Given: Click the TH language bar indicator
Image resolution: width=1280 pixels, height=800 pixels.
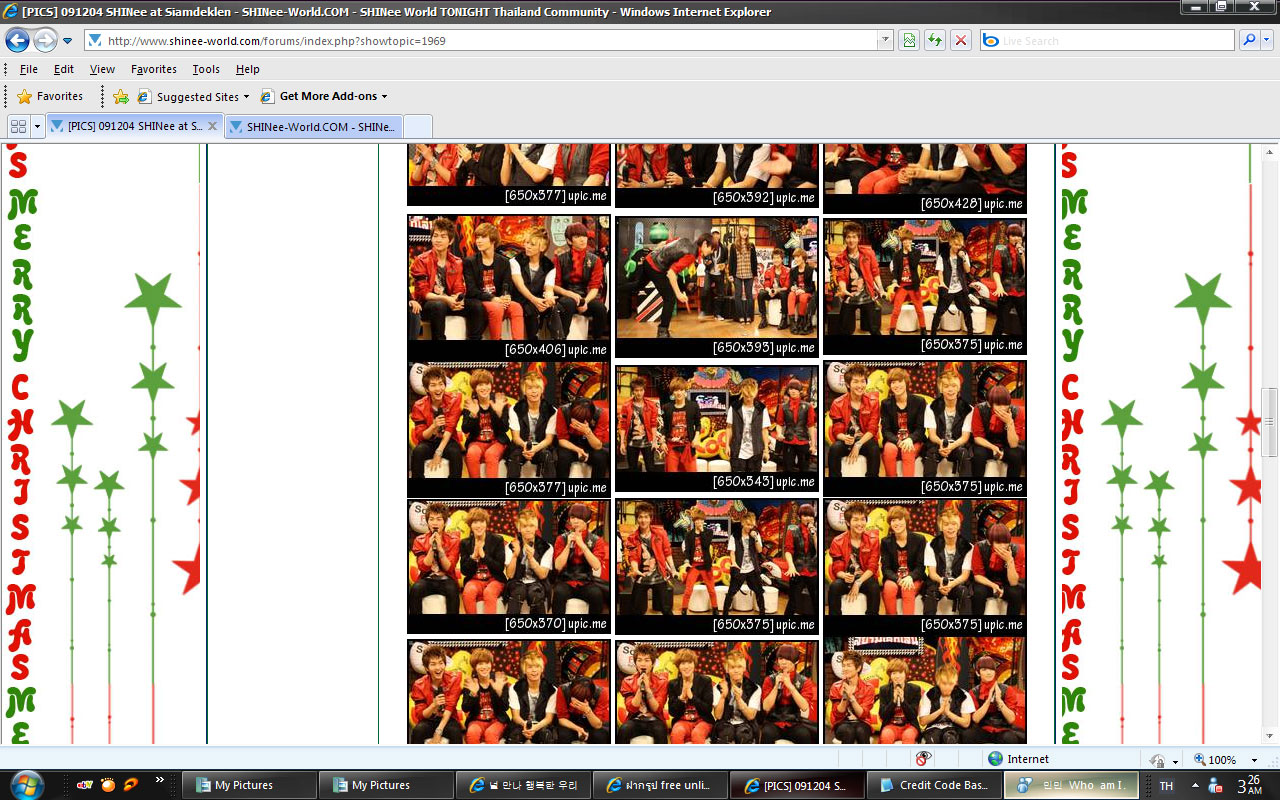Looking at the screenshot, I should 1166,786.
